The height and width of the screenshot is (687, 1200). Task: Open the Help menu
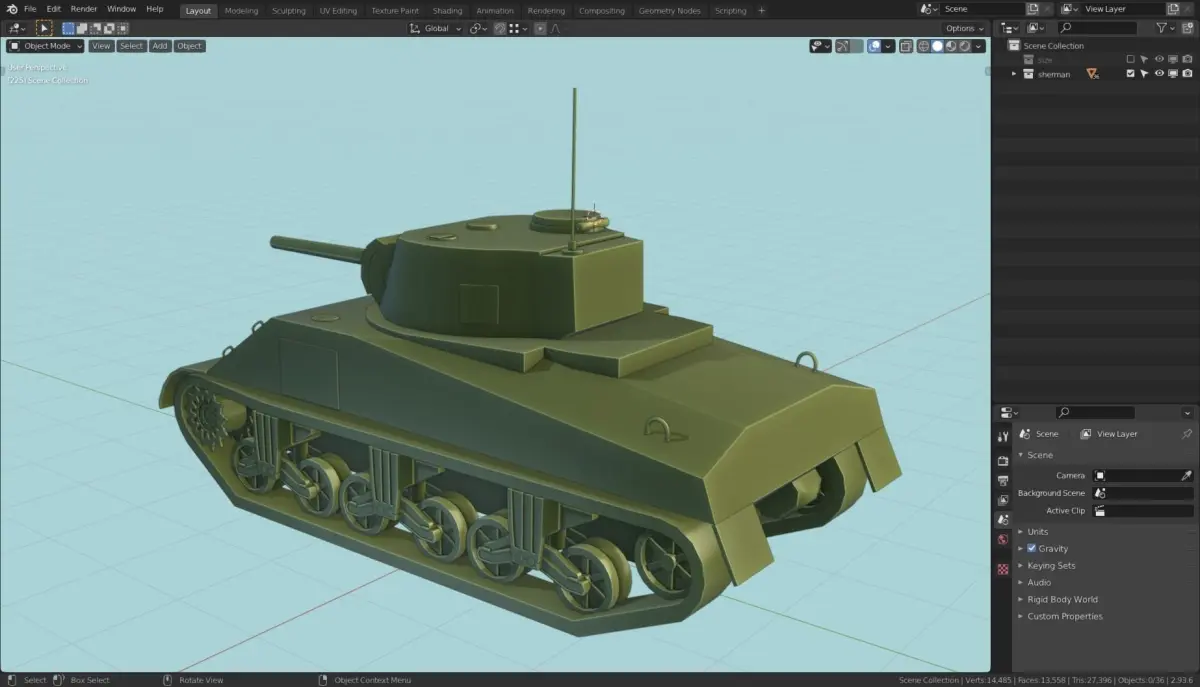point(155,9)
